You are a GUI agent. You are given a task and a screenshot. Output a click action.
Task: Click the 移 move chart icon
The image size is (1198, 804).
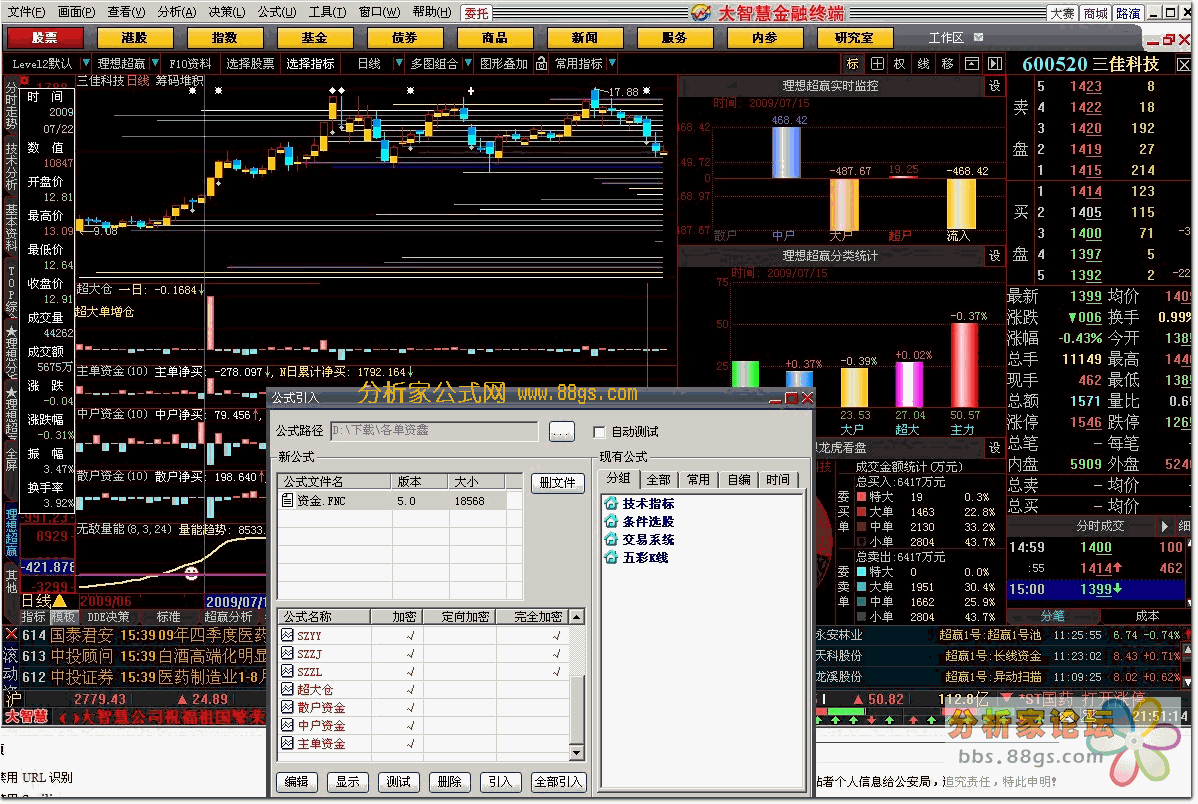(947, 63)
